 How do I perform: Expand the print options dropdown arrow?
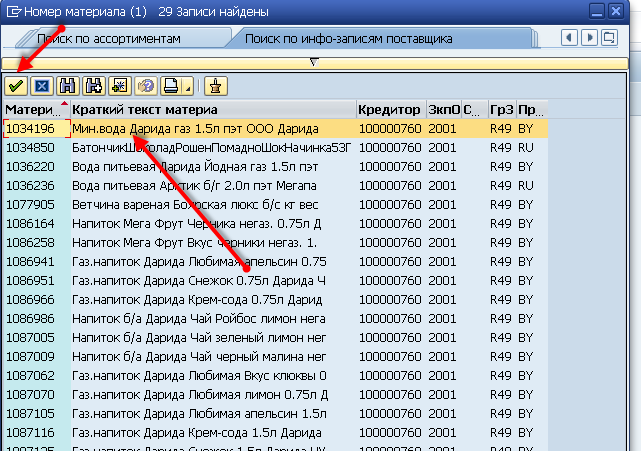click(x=188, y=88)
